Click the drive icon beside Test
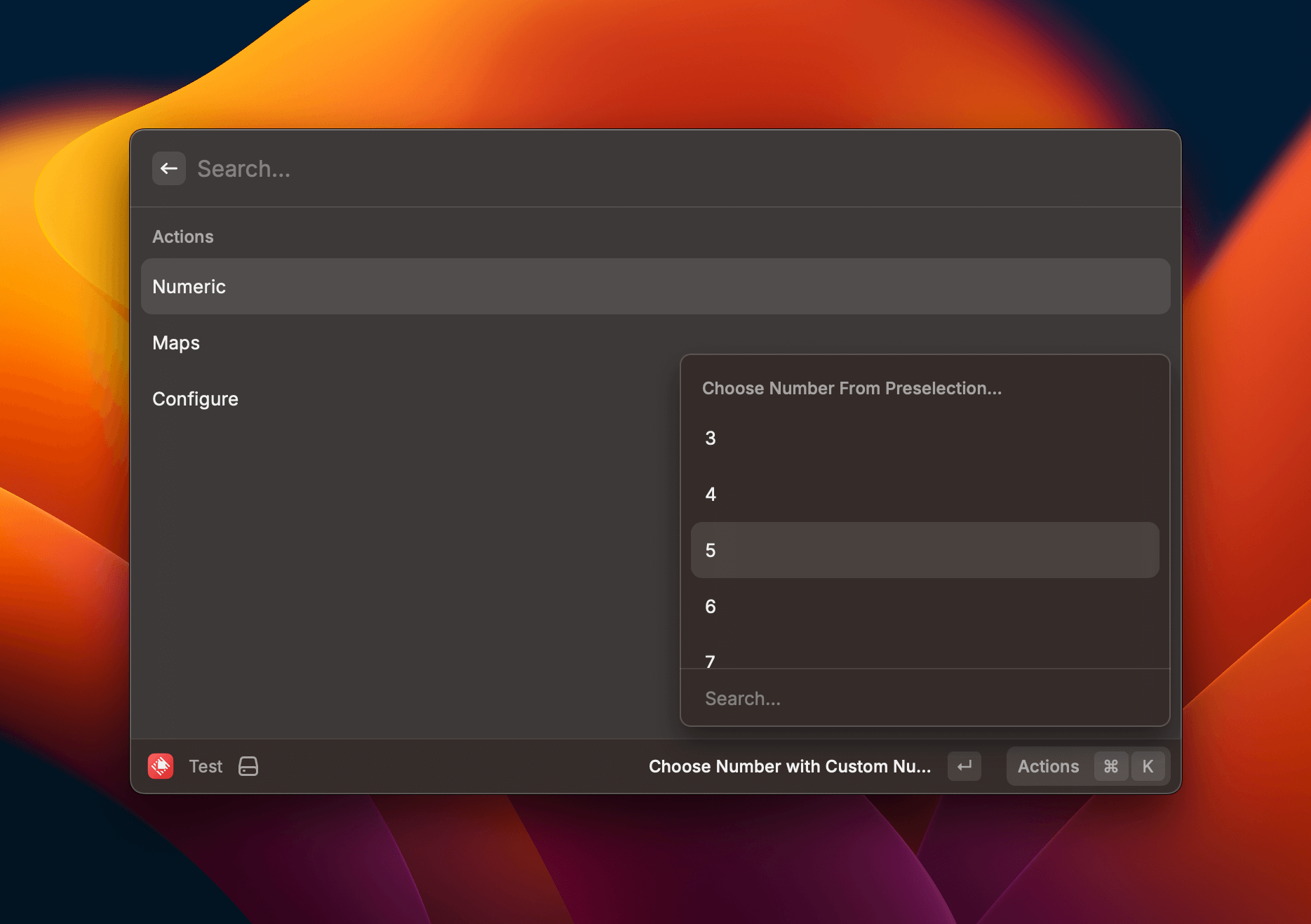 tap(248, 766)
